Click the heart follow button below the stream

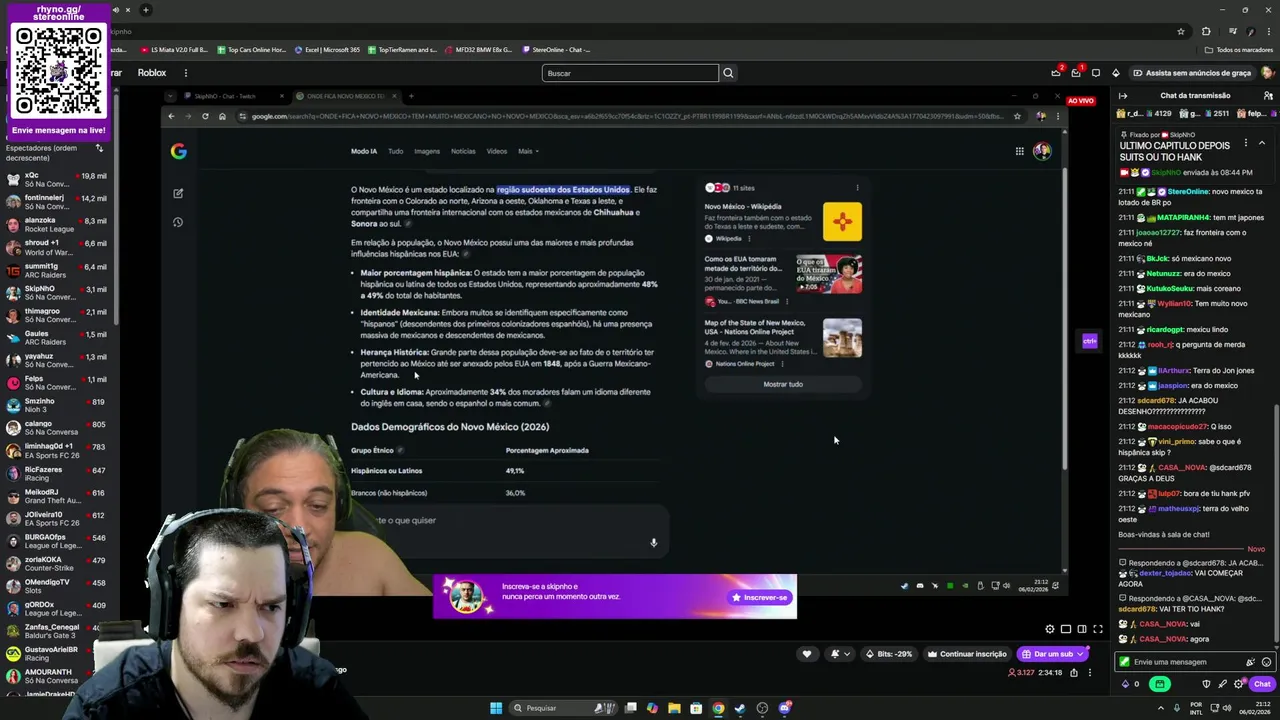pos(807,654)
